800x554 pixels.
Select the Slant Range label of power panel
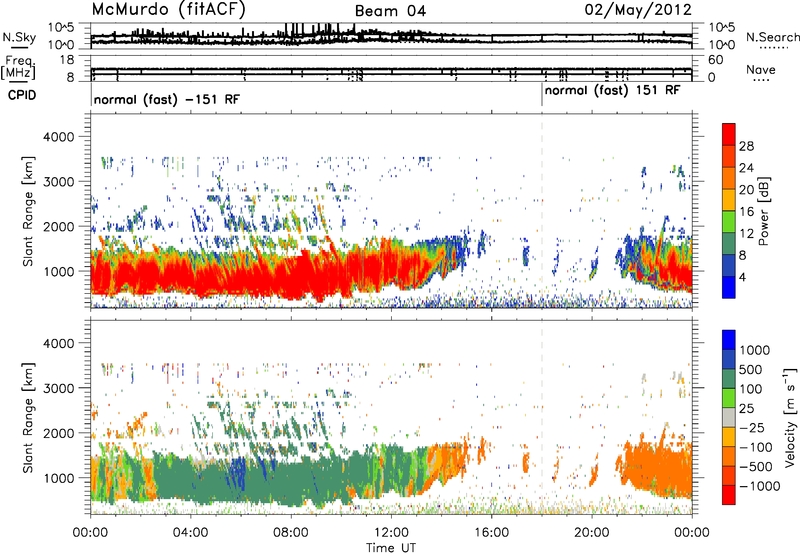(29, 211)
